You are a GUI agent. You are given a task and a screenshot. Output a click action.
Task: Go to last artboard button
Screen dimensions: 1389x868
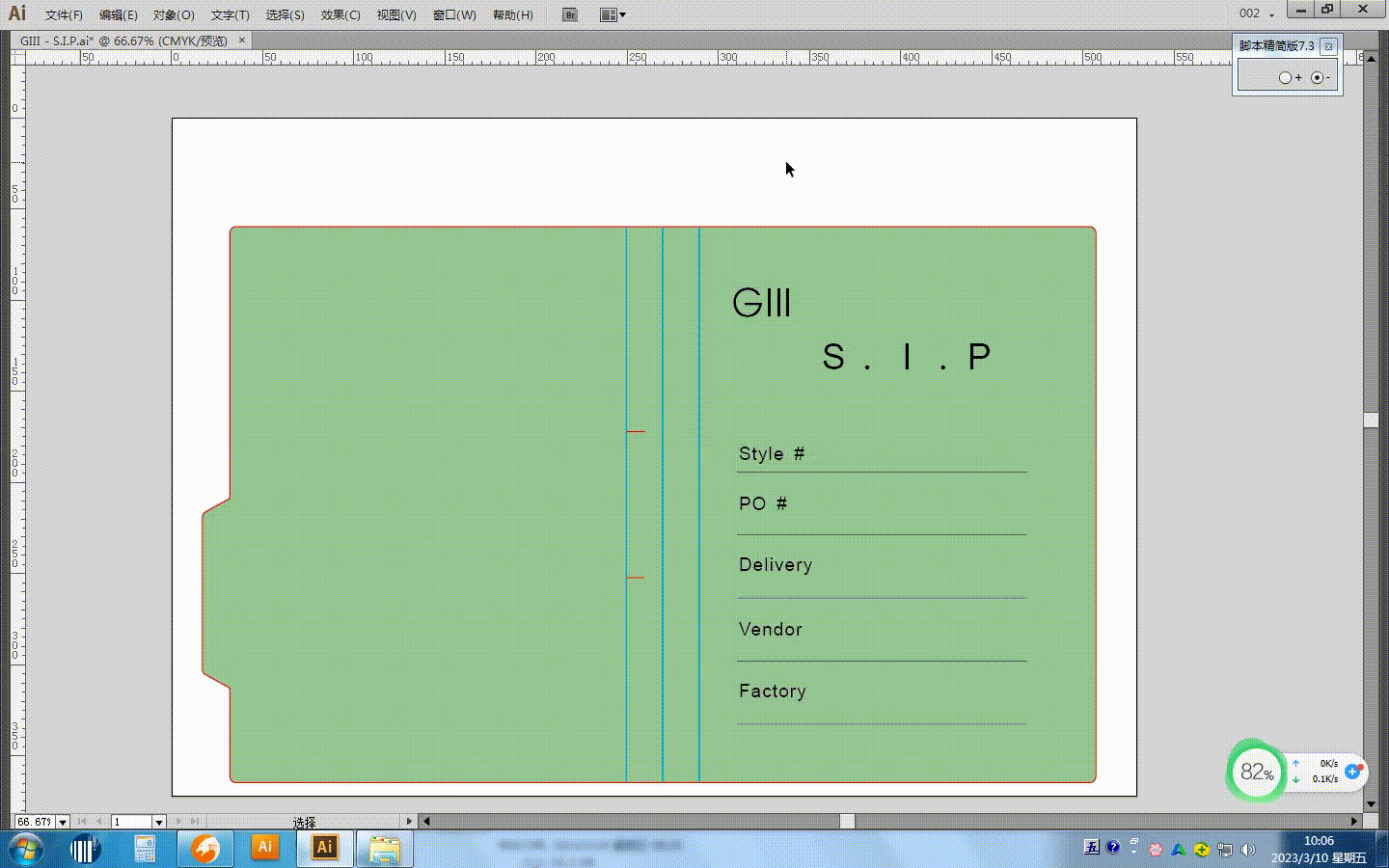click(195, 822)
